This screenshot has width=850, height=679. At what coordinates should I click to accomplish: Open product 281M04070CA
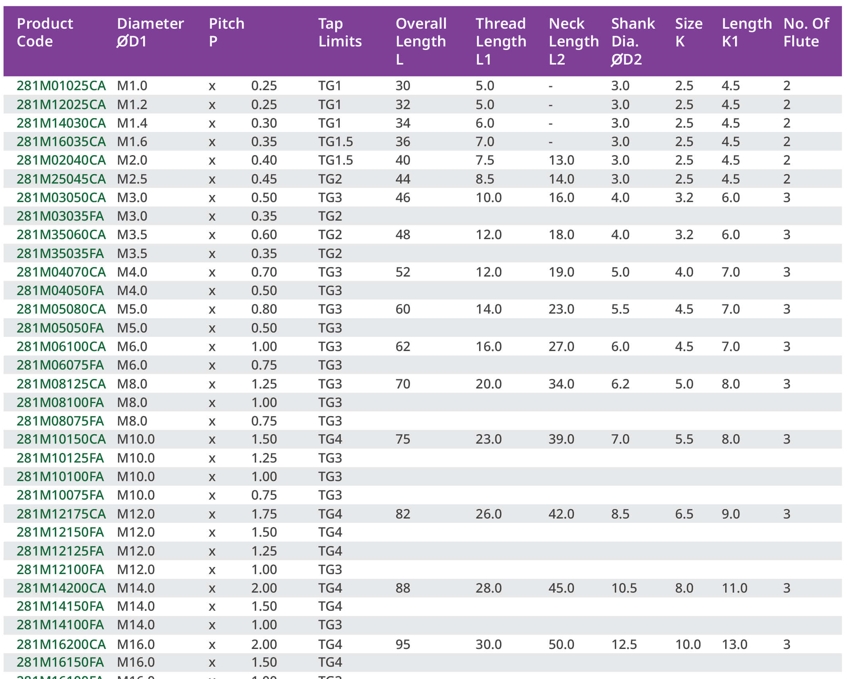coord(60,272)
